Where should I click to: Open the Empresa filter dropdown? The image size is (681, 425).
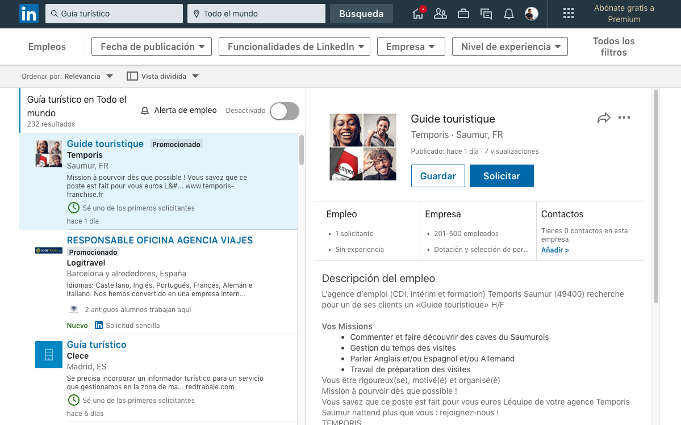[x=410, y=47]
